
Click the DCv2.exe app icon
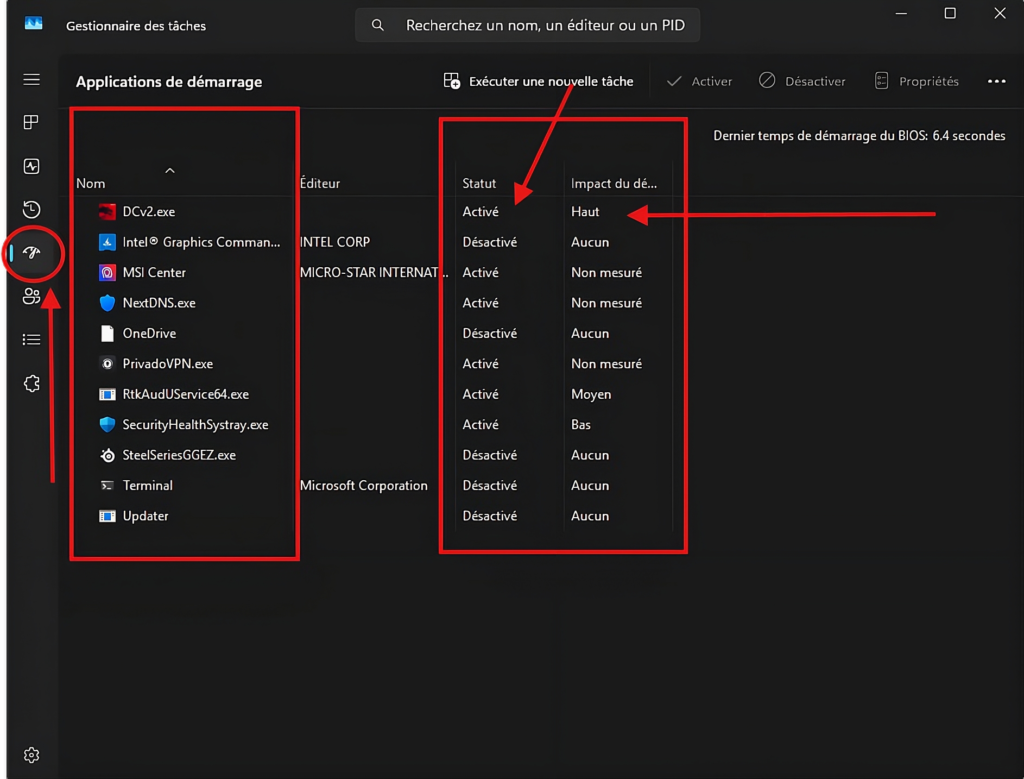[107, 212]
